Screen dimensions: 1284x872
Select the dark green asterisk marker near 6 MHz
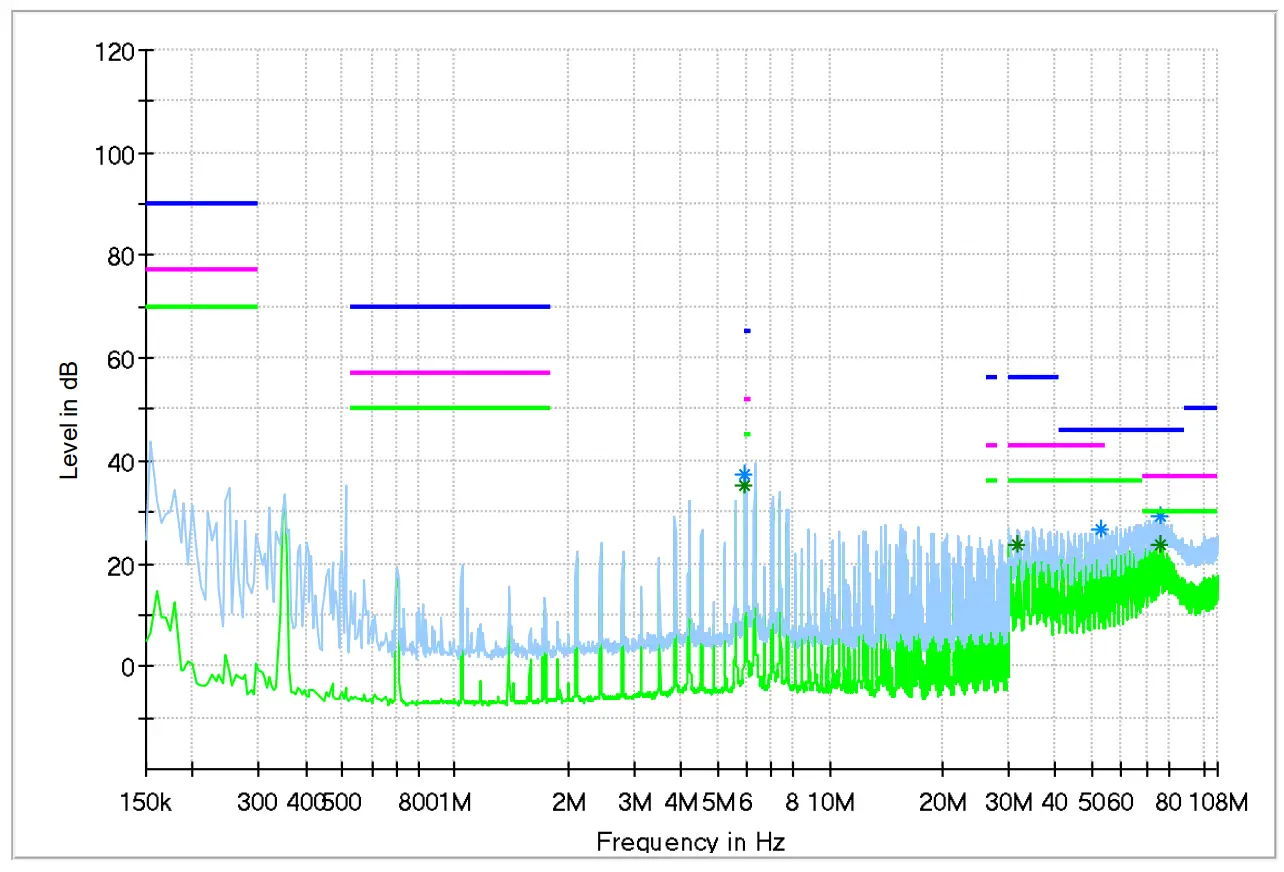click(744, 486)
